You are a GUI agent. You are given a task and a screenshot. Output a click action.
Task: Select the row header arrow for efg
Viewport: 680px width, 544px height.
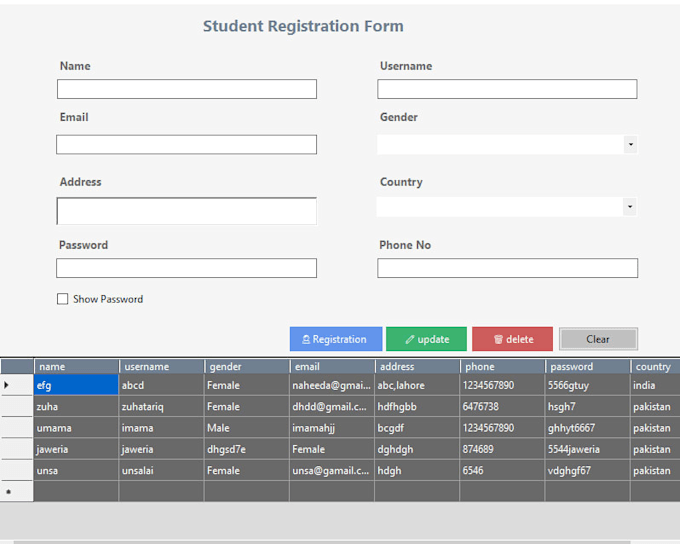[x=16, y=385]
